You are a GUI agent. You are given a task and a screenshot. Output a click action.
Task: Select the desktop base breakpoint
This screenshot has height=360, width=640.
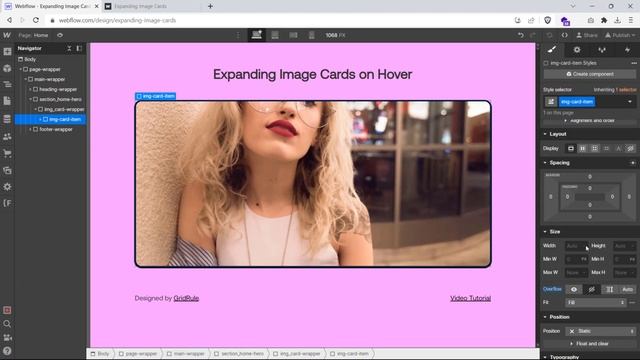pos(257,35)
